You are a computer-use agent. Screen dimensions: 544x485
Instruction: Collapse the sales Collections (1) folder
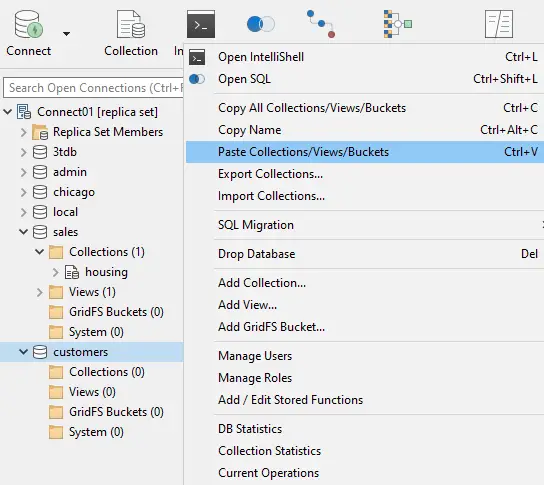tap(40, 252)
